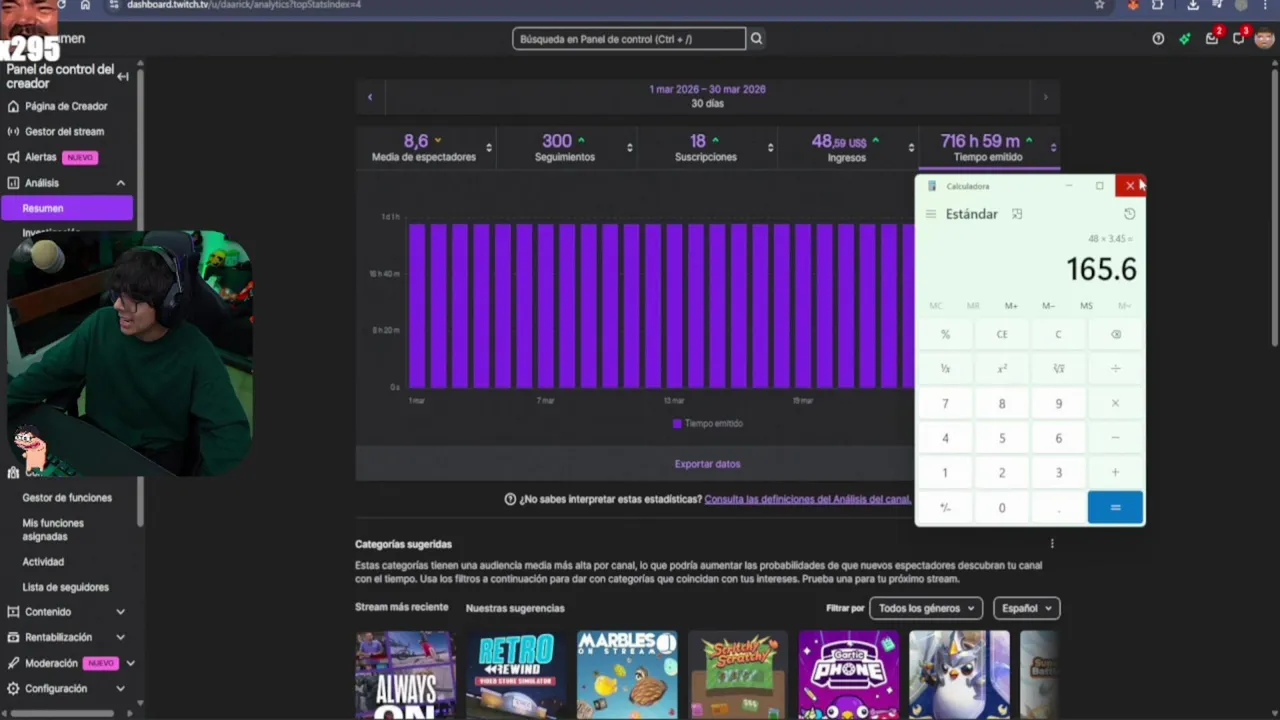This screenshot has width=1280, height=720.
Task: Click the number 7 key
Action: click(945, 404)
